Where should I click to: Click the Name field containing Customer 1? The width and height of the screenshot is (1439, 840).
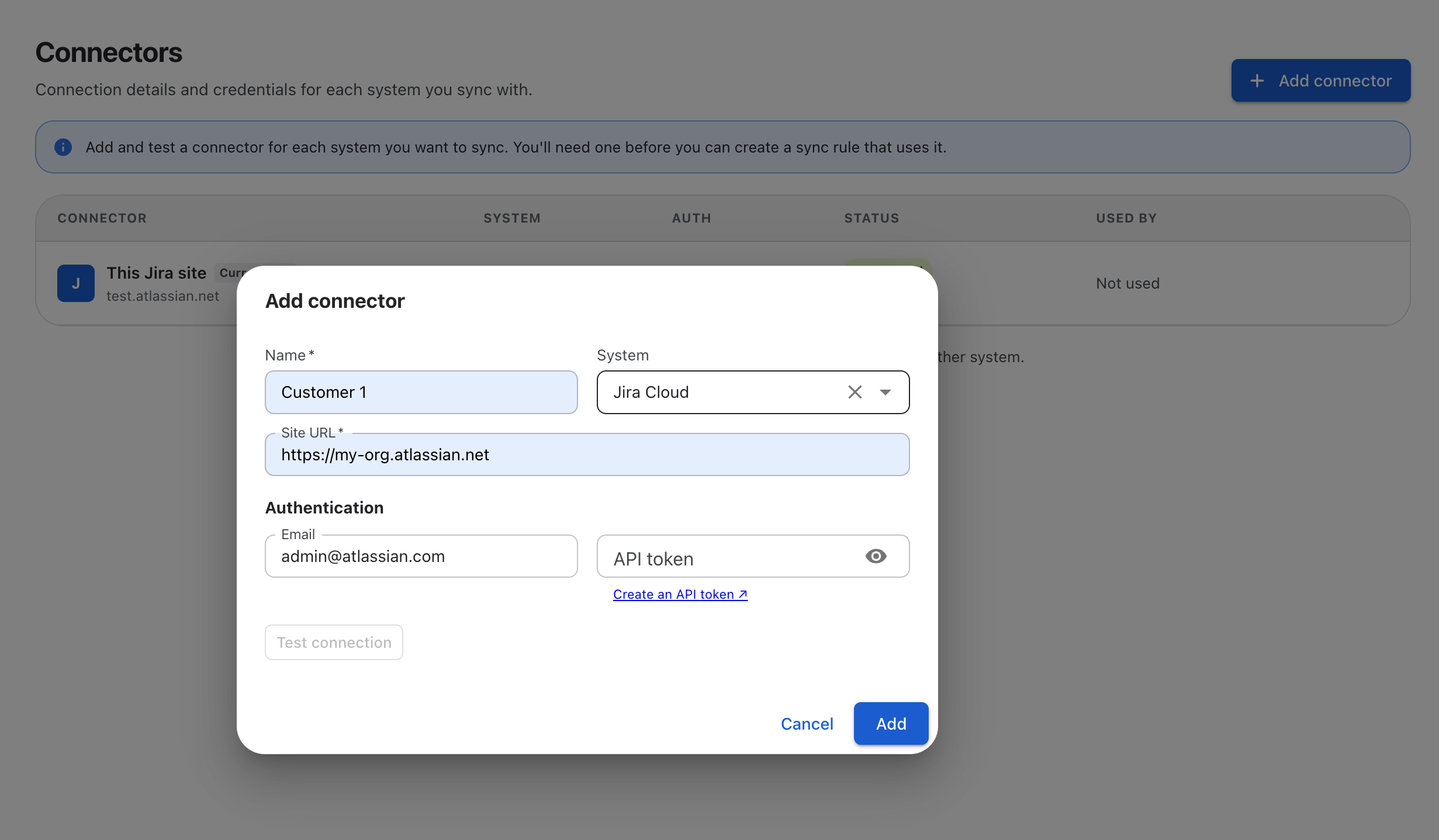[x=421, y=392]
